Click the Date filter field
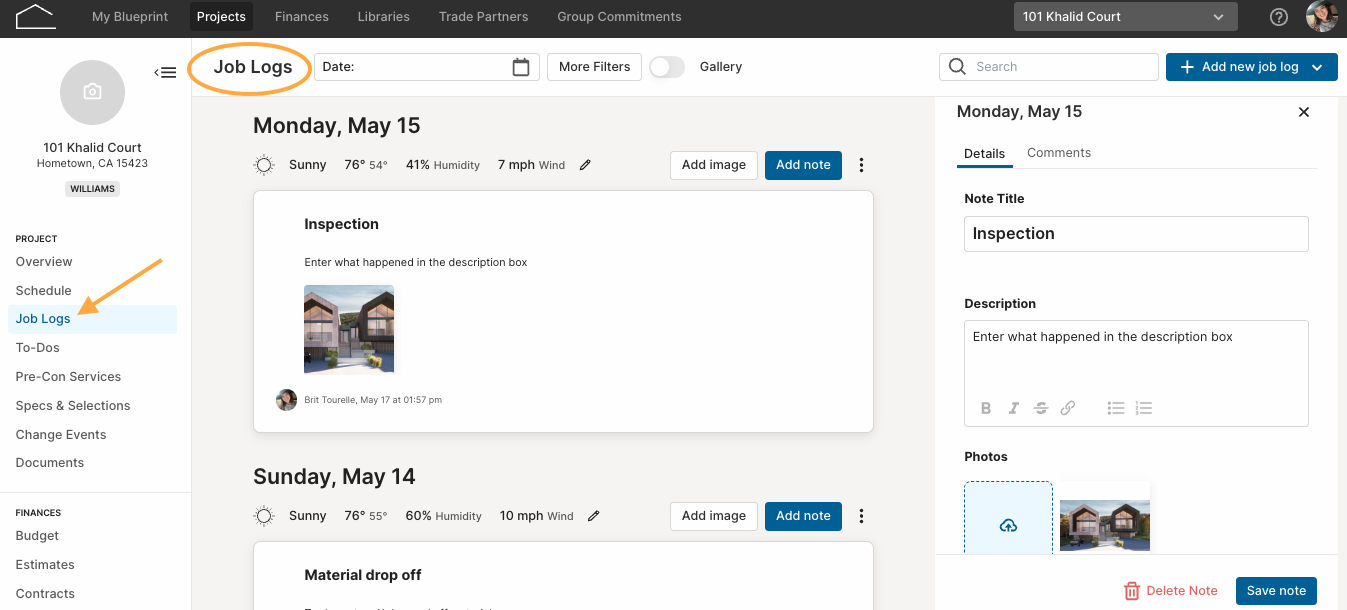This screenshot has width=1347, height=610. (427, 67)
